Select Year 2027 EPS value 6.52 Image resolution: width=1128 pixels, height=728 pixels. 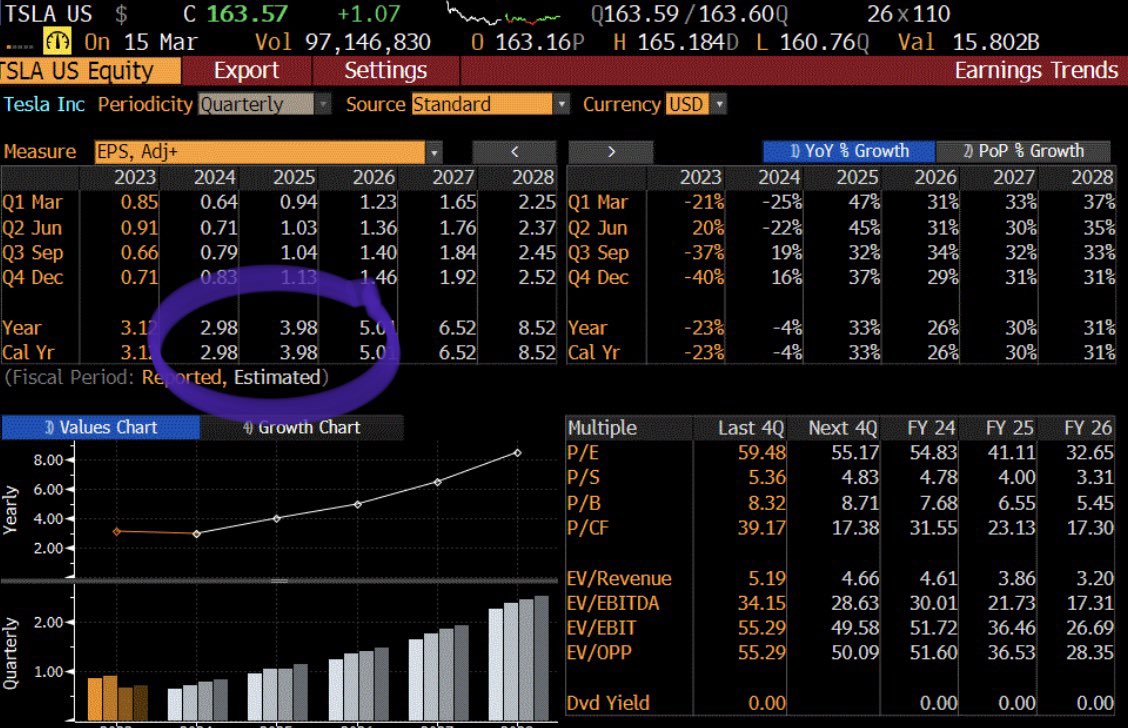click(458, 328)
